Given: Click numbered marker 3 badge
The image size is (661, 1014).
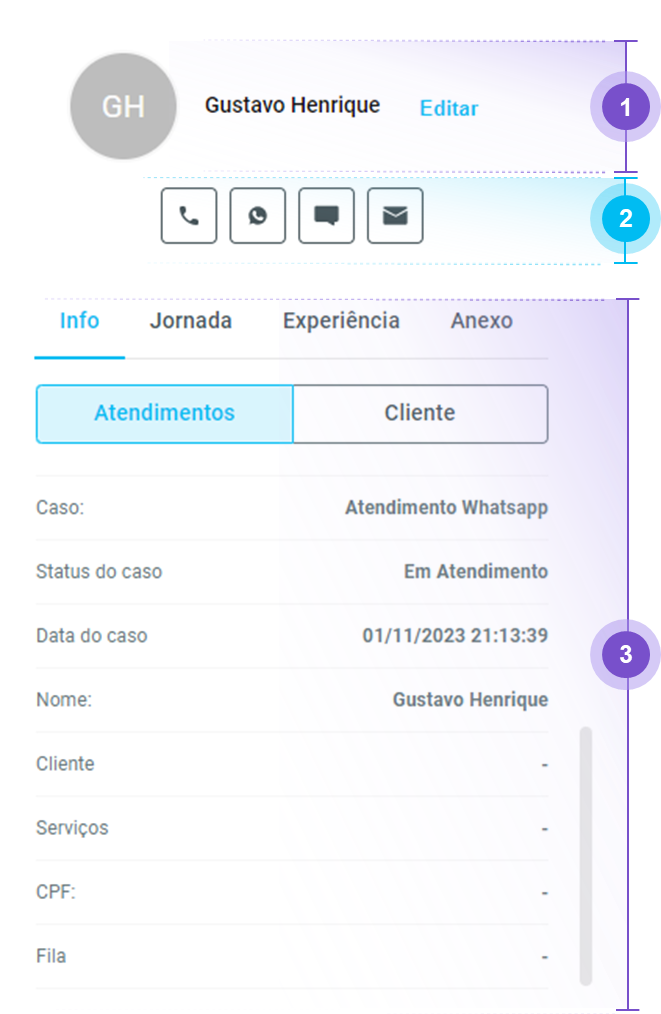Looking at the screenshot, I should [x=626, y=655].
